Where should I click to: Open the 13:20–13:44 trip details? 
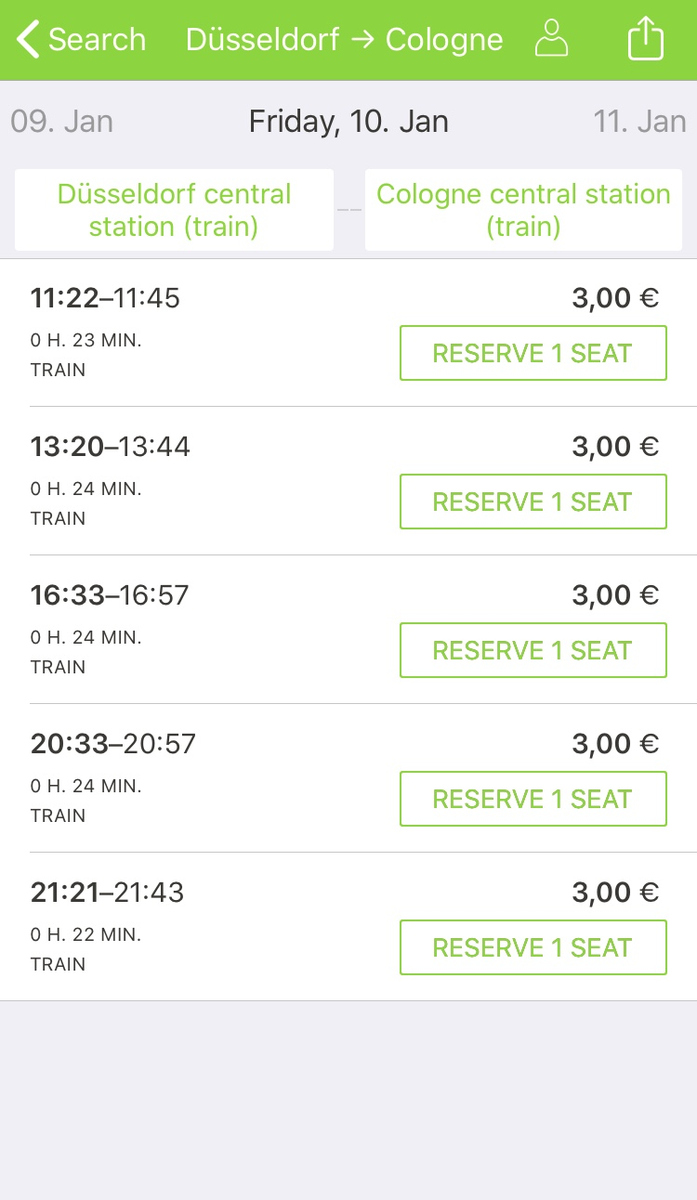pyautogui.click(x=348, y=481)
